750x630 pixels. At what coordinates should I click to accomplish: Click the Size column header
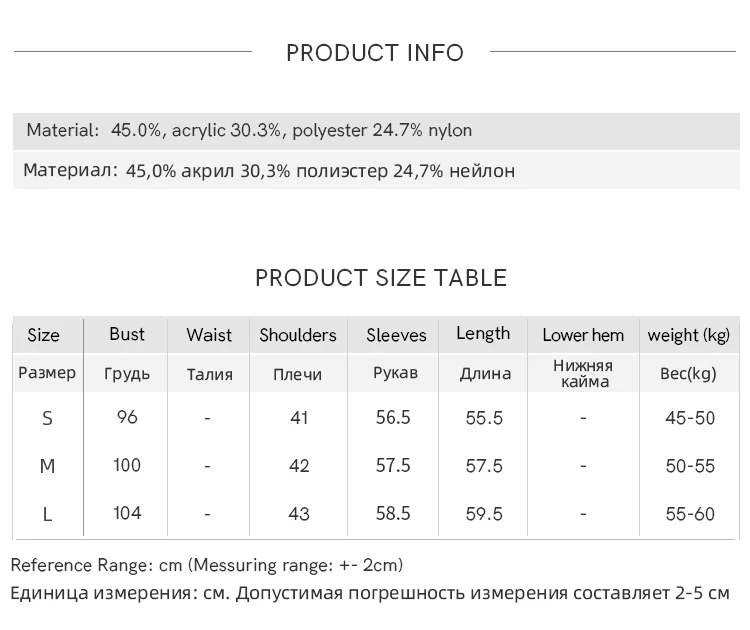(x=43, y=335)
